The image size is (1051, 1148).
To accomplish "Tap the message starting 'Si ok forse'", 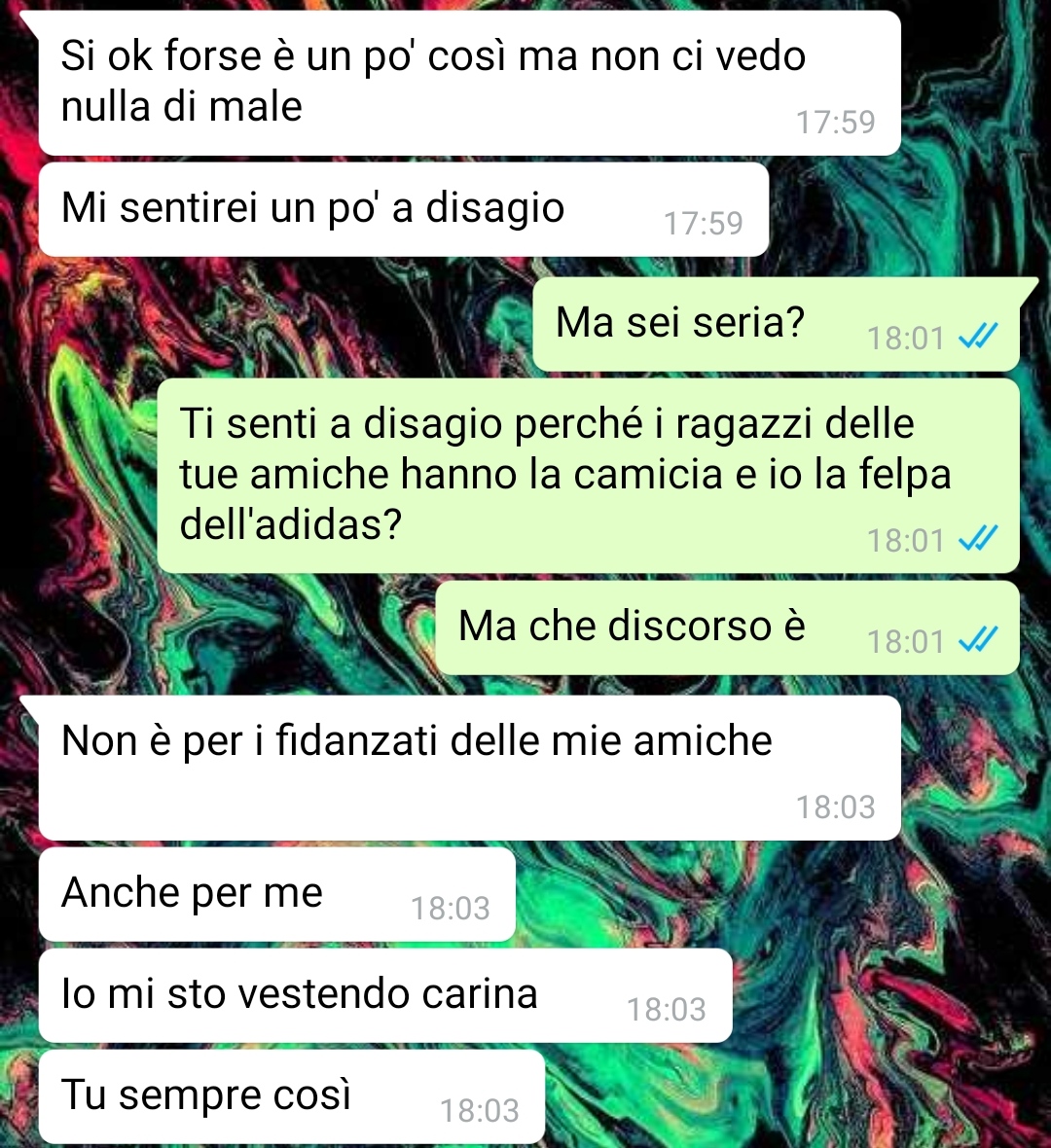I will click(469, 83).
